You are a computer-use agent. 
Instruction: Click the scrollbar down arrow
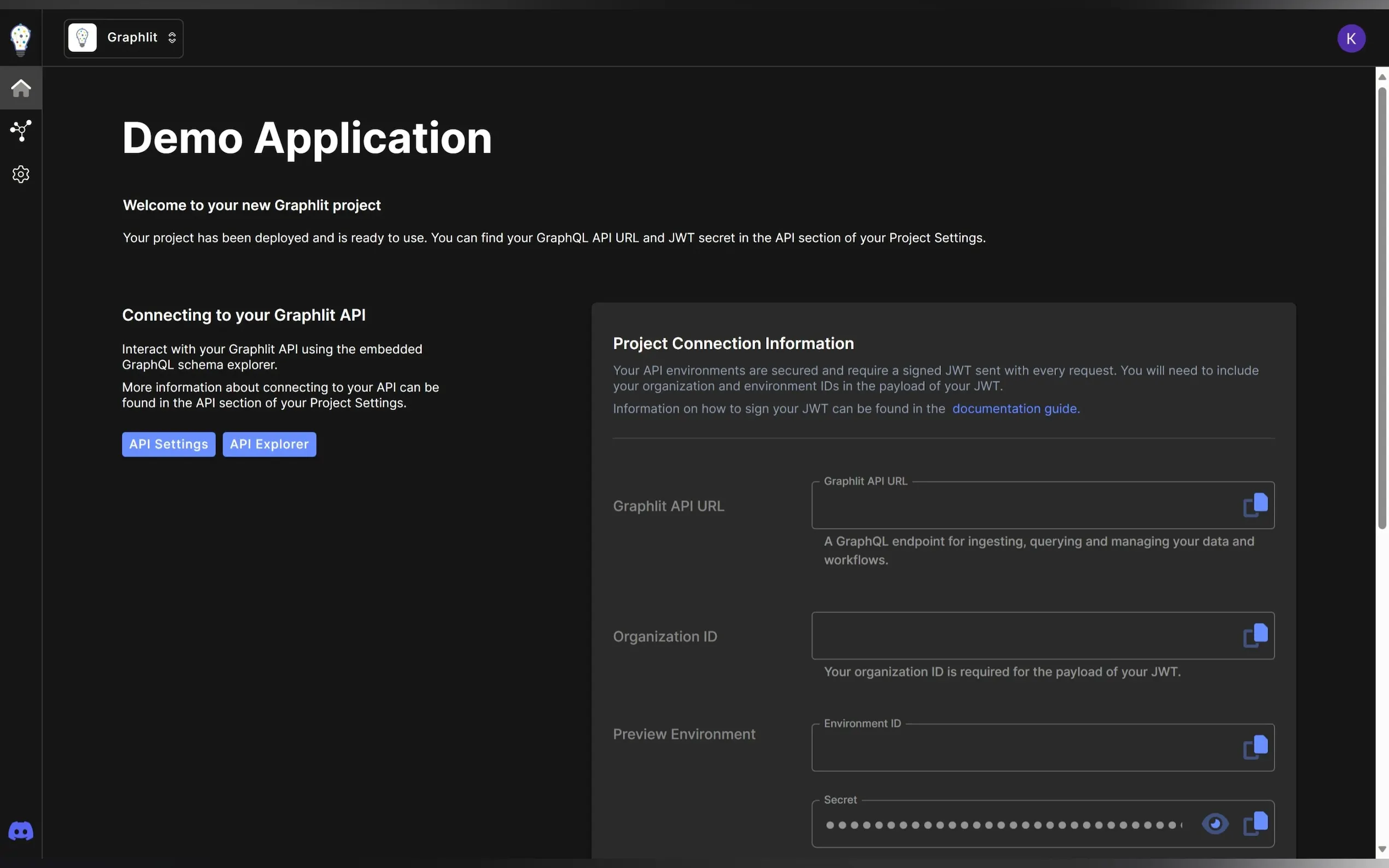[x=1382, y=849]
